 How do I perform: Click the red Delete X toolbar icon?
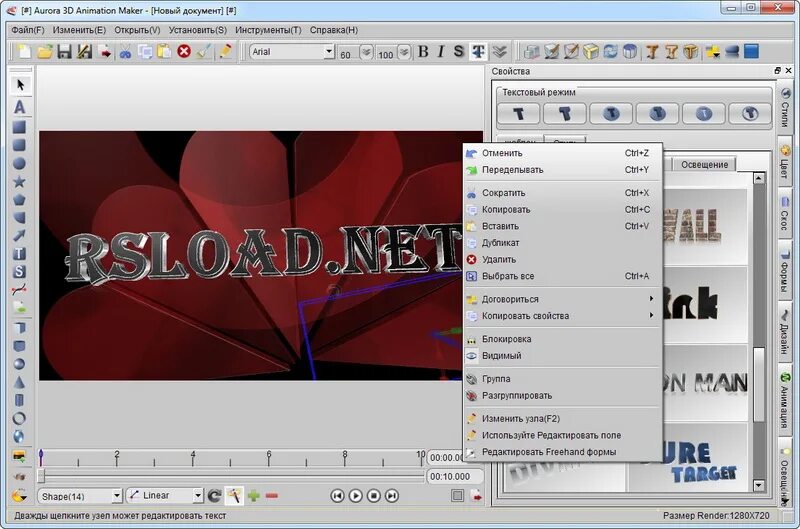click(x=184, y=52)
